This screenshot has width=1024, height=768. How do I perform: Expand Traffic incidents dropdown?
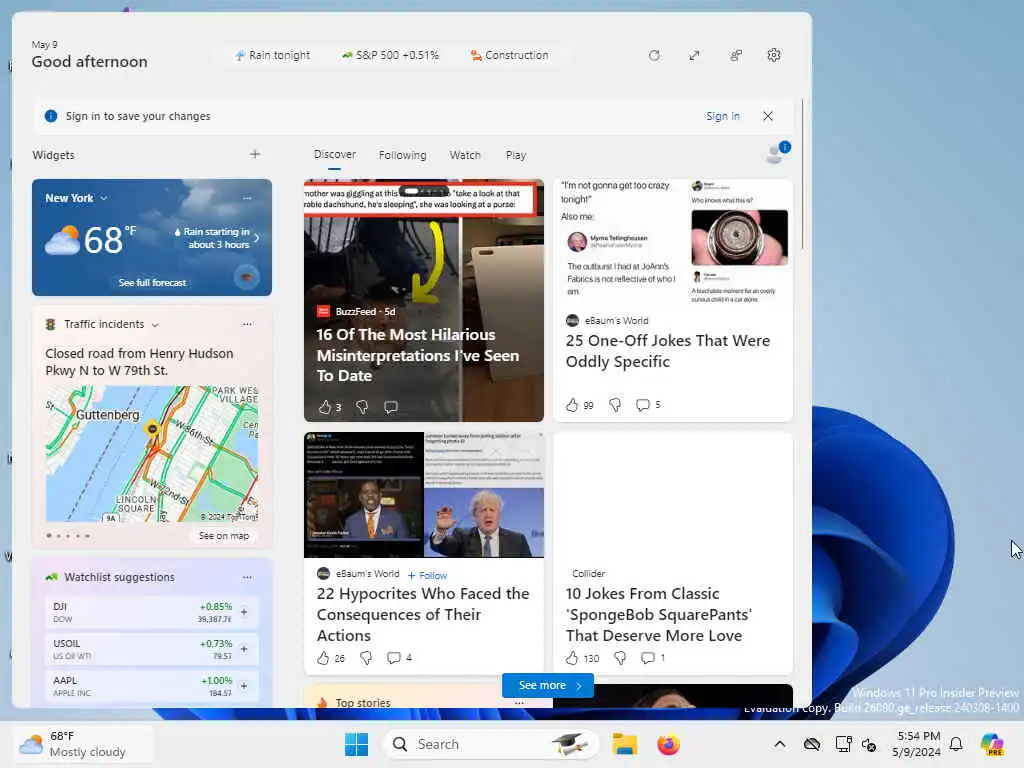(x=155, y=325)
